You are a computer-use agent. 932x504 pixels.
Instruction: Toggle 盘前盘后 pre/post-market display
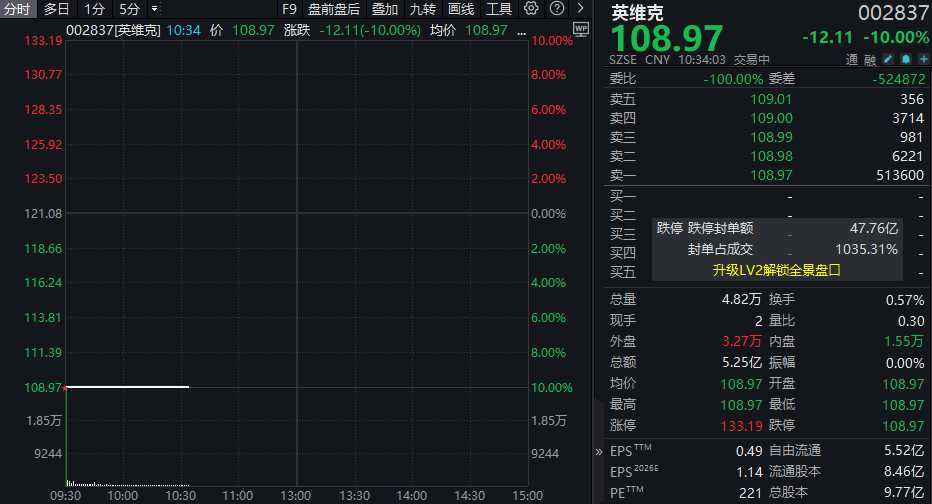333,9
